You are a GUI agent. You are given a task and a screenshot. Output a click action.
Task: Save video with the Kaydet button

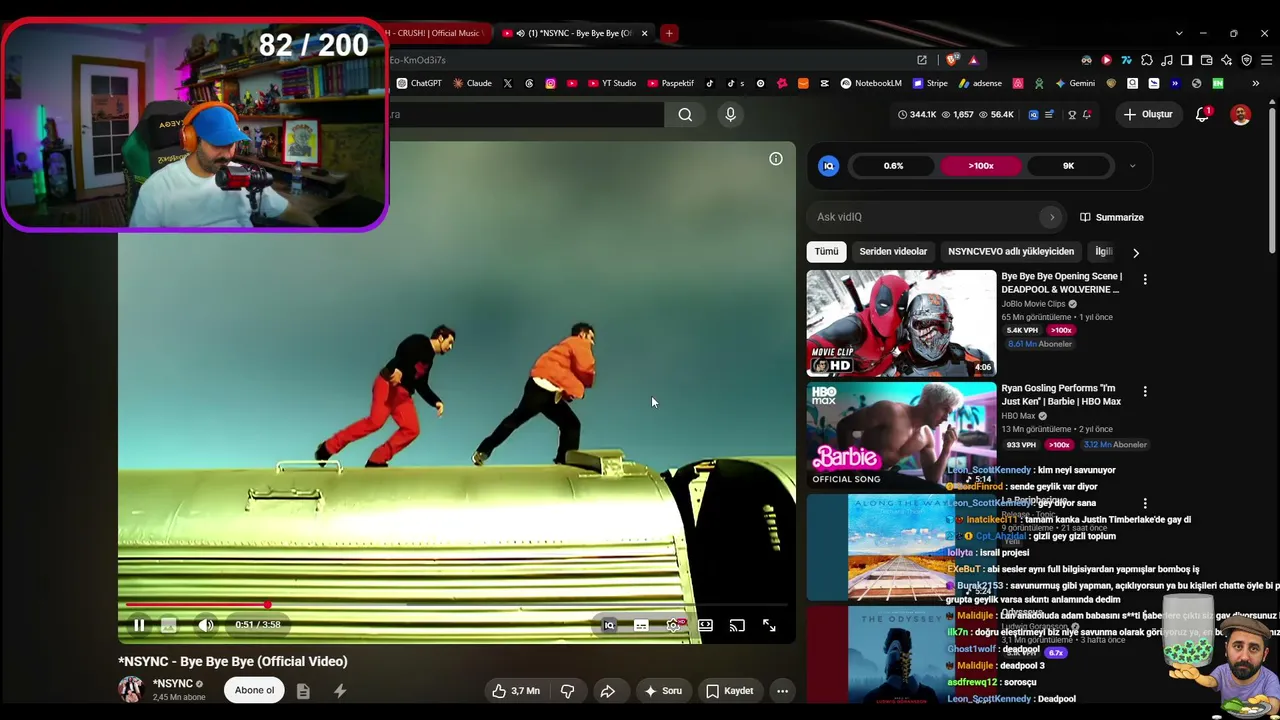[x=729, y=690]
